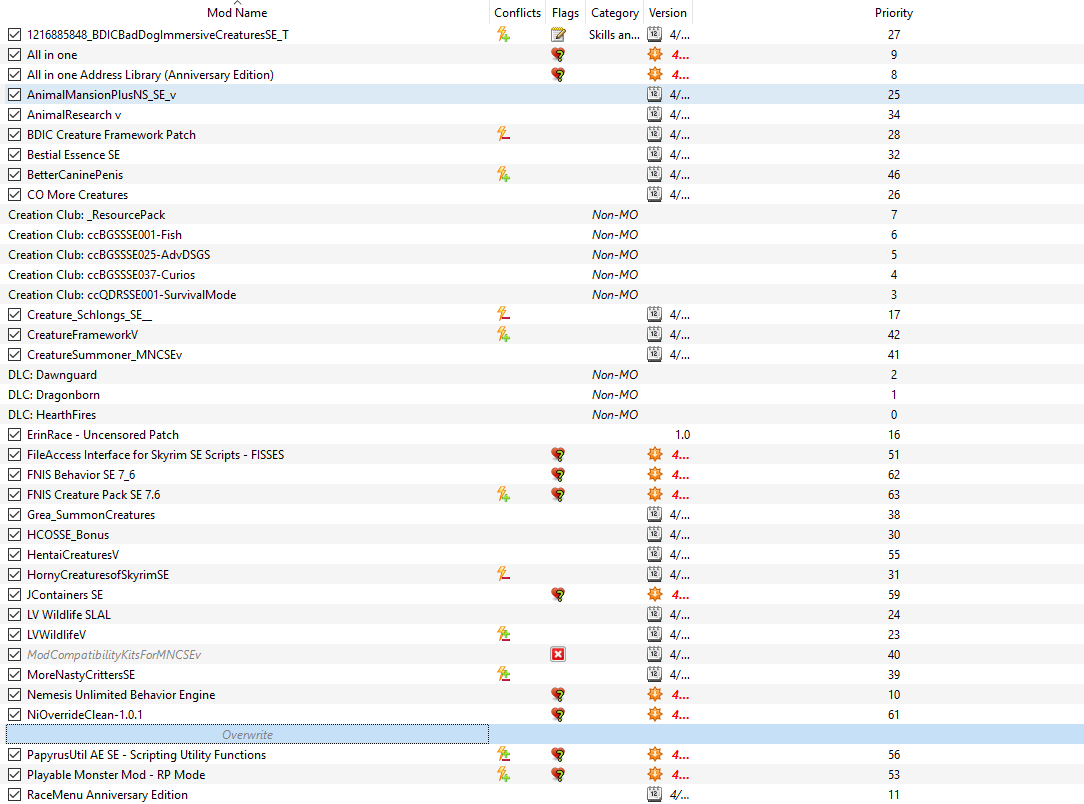Click red X flag for ModCompatibilityKitsForMNCSEv
This screenshot has width=1084, height=804.
(558, 655)
